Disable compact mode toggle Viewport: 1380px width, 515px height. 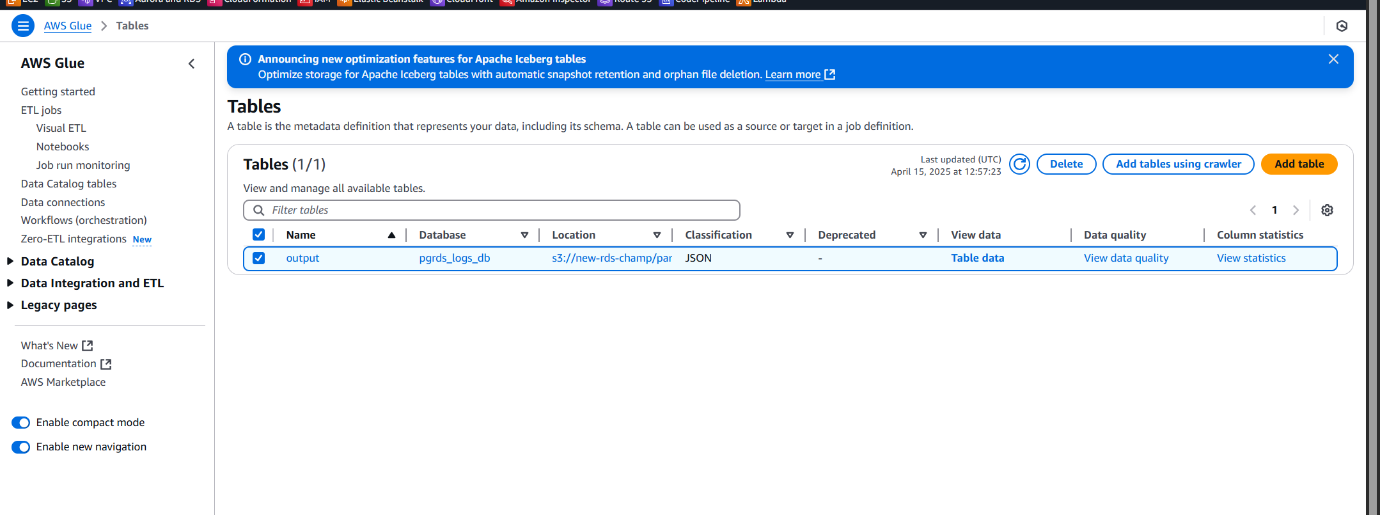point(21,423)
